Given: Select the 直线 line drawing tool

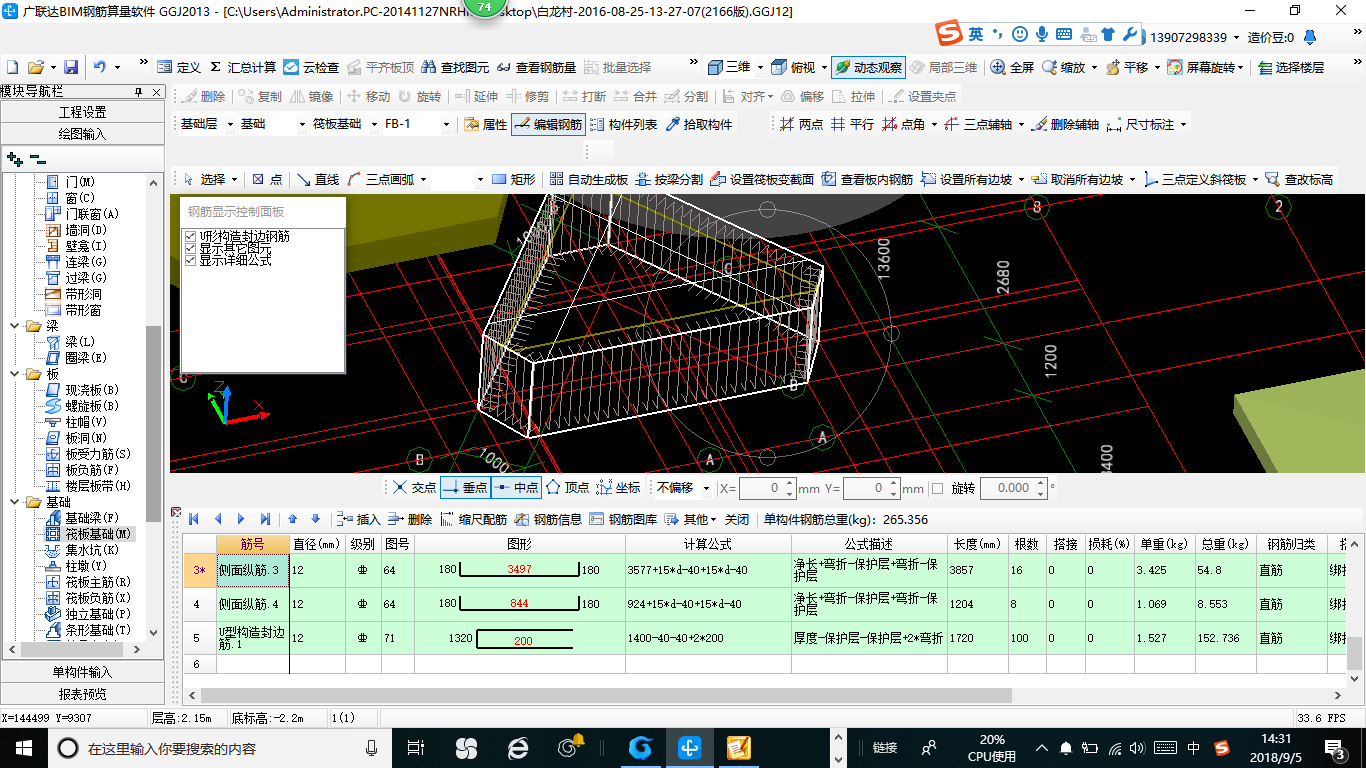Looking at the screenshot, I should click(x=318, y=179).
